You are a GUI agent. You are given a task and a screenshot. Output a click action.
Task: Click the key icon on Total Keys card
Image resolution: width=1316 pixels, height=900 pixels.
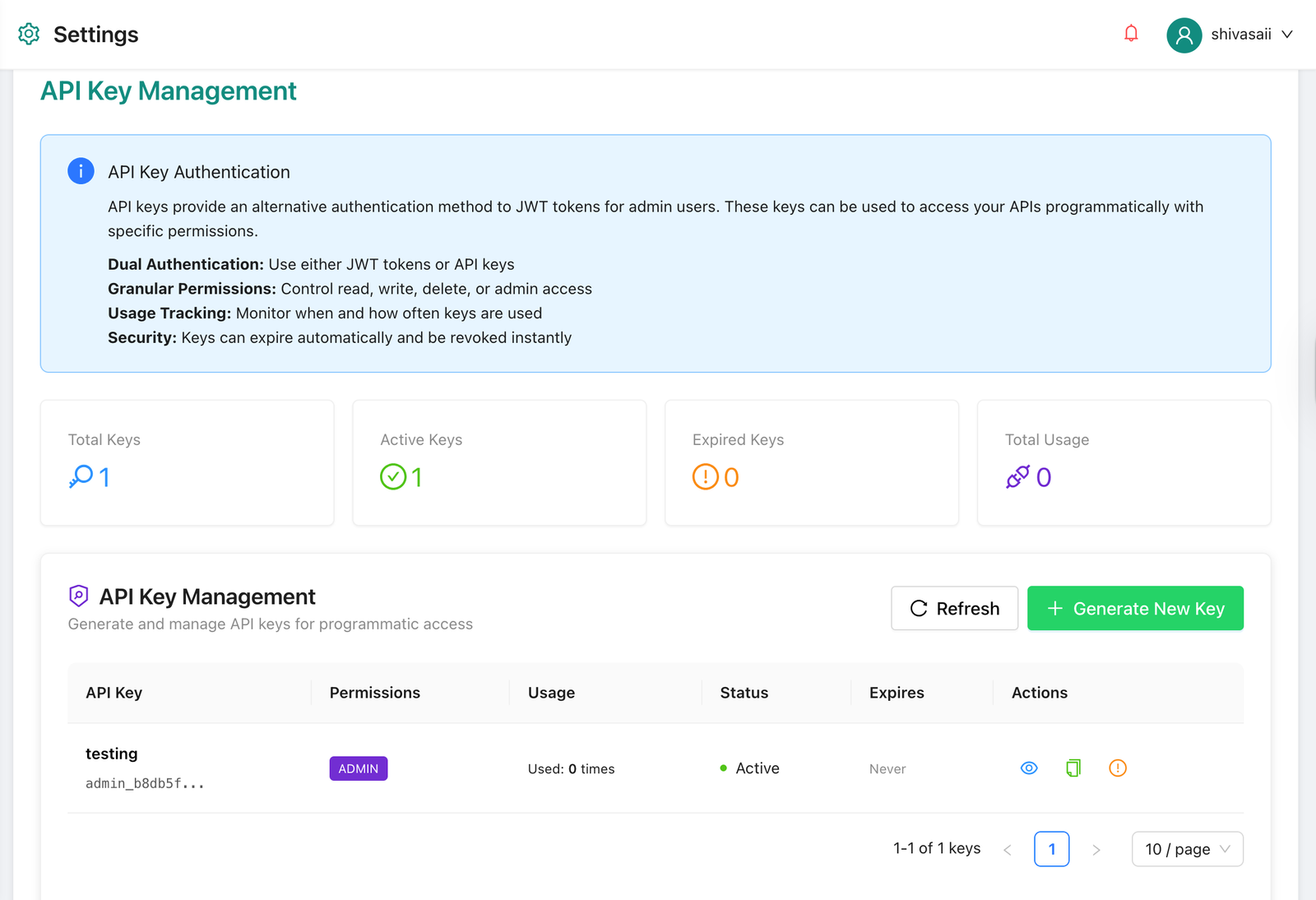(x=81, y=477)
